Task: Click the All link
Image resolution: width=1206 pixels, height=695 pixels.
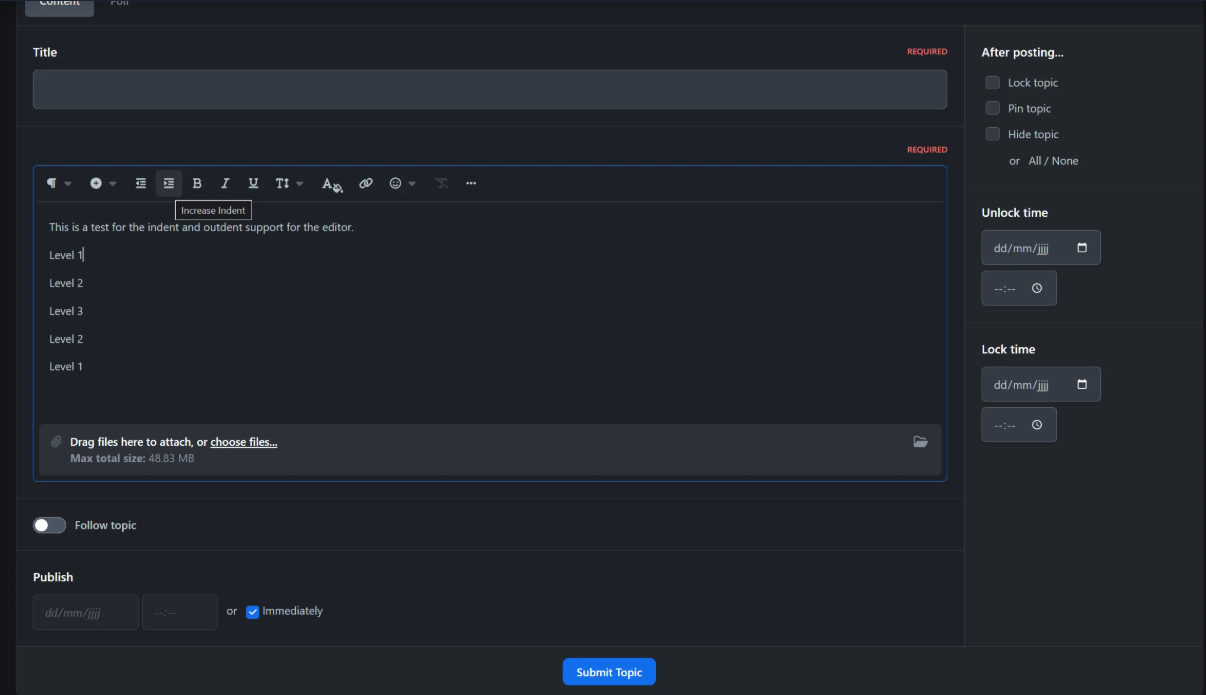Action: (1035, 161)
